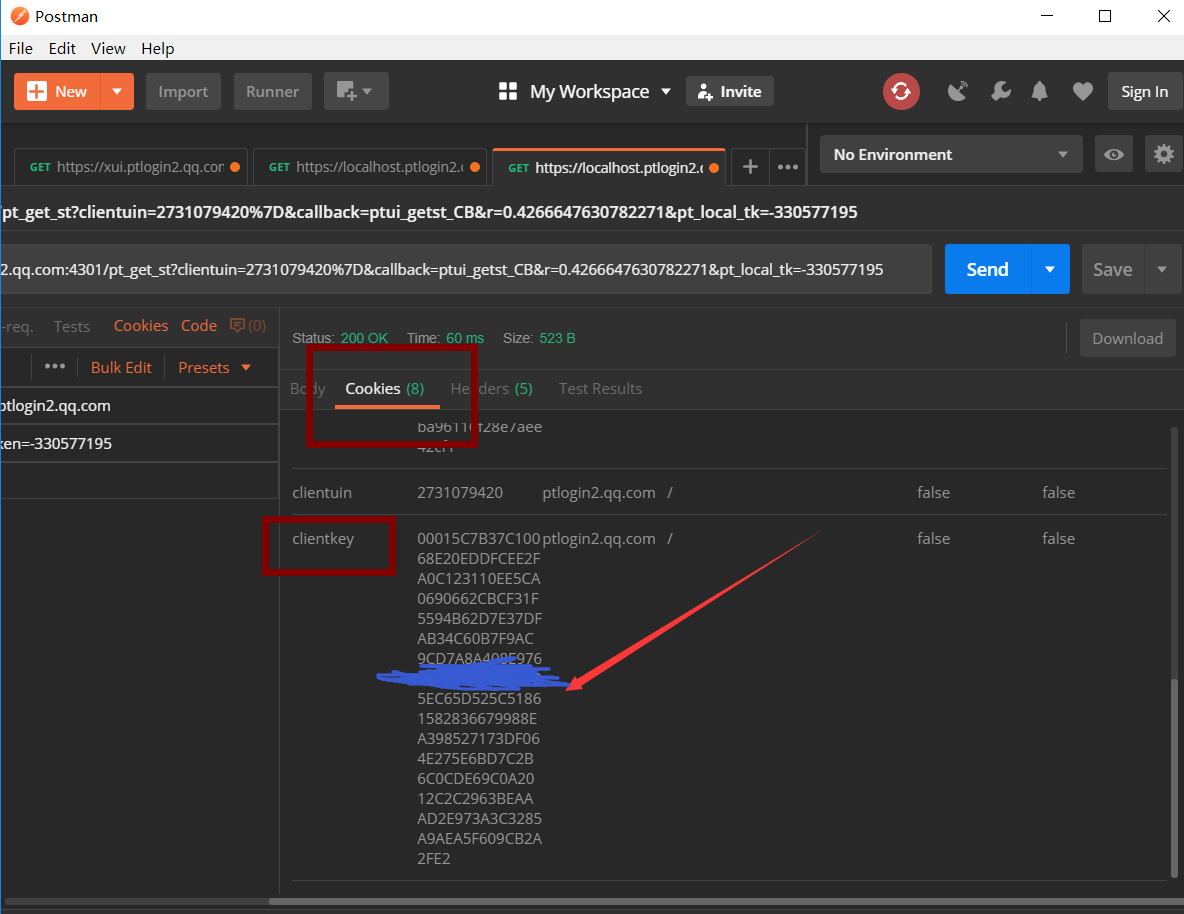1184x914 pixels.
Task: Open the request Cookies link
Action: [141, 326]
